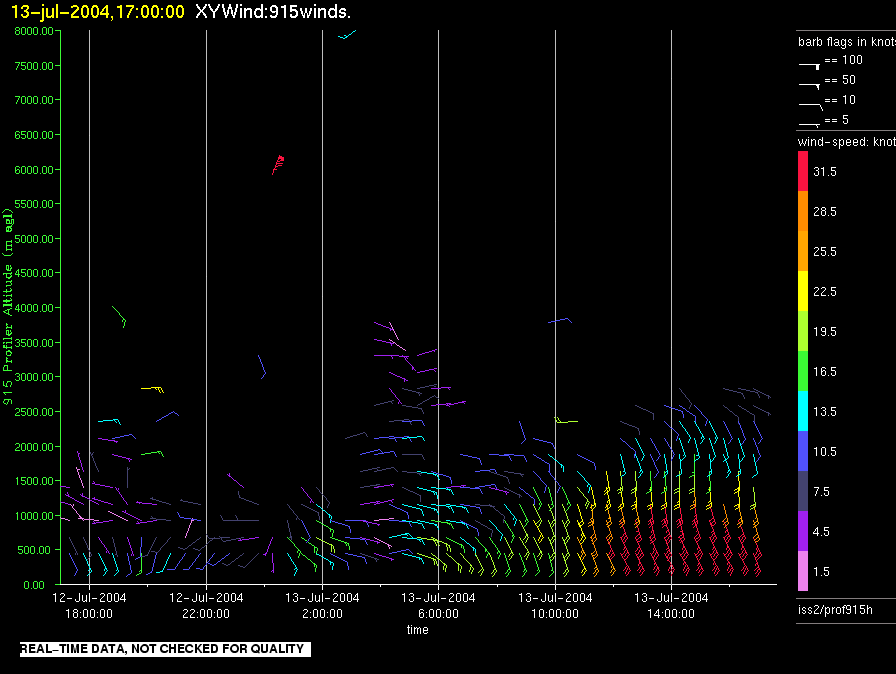Screen dimensions: 896x674
Task: Click the 8000.00 altitude axis label
Action: click(34, 31)
